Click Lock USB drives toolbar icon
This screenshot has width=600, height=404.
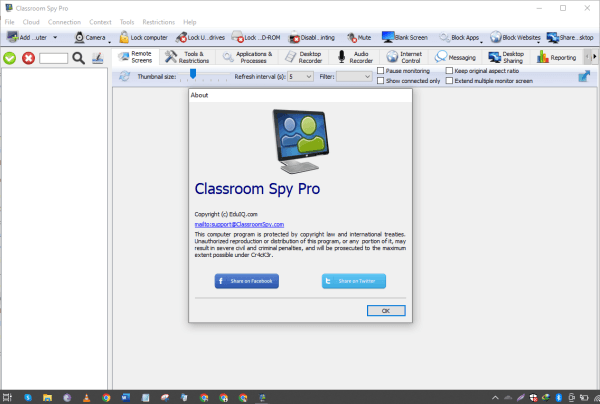tap(182, 37)
